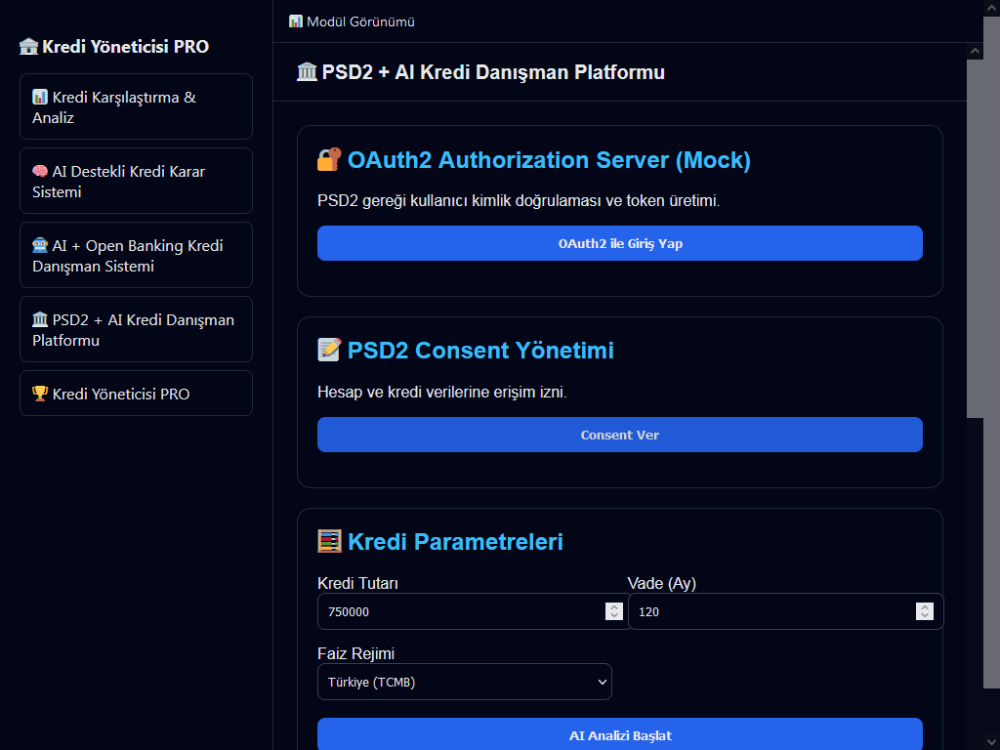Click the trophy icon in sidebar Kredi Yöneticisi PRO

click(x=40, y=393)
